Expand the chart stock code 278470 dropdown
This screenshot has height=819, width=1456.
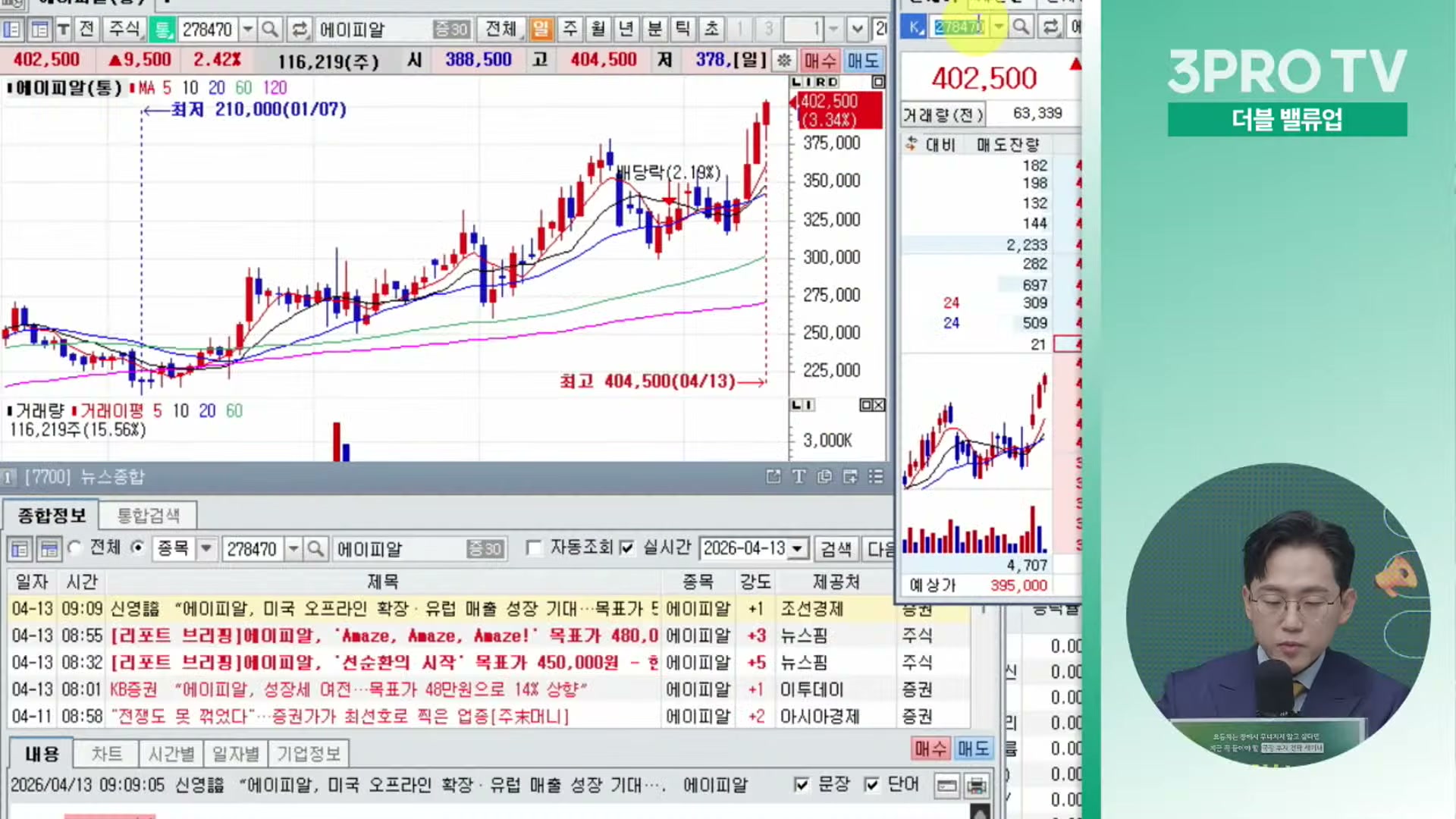pos(248,30)
